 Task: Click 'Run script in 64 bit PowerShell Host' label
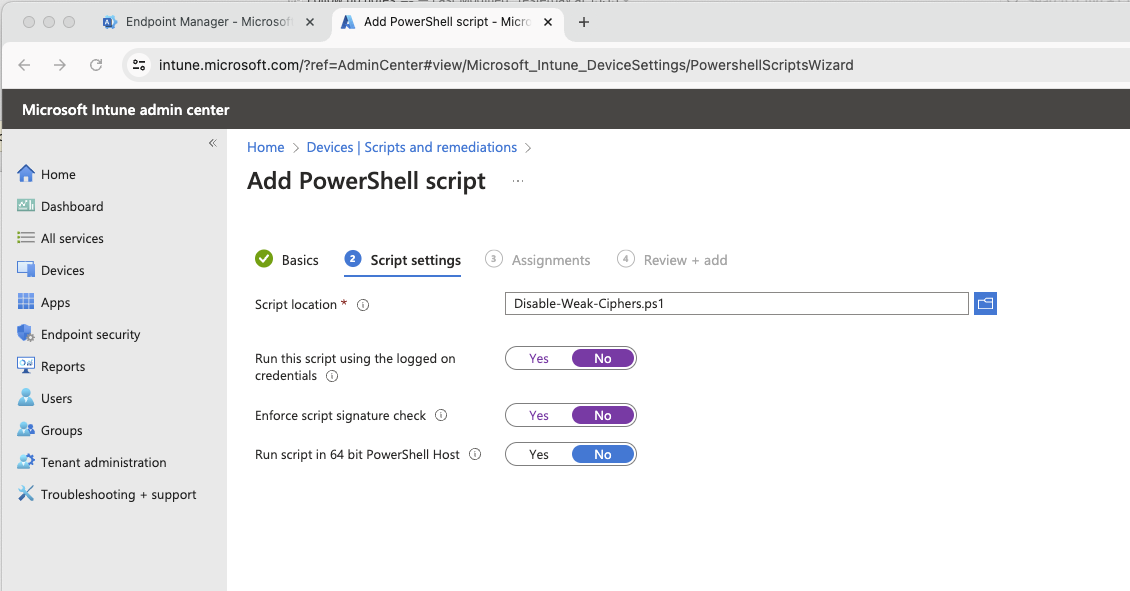pos(357,454)
